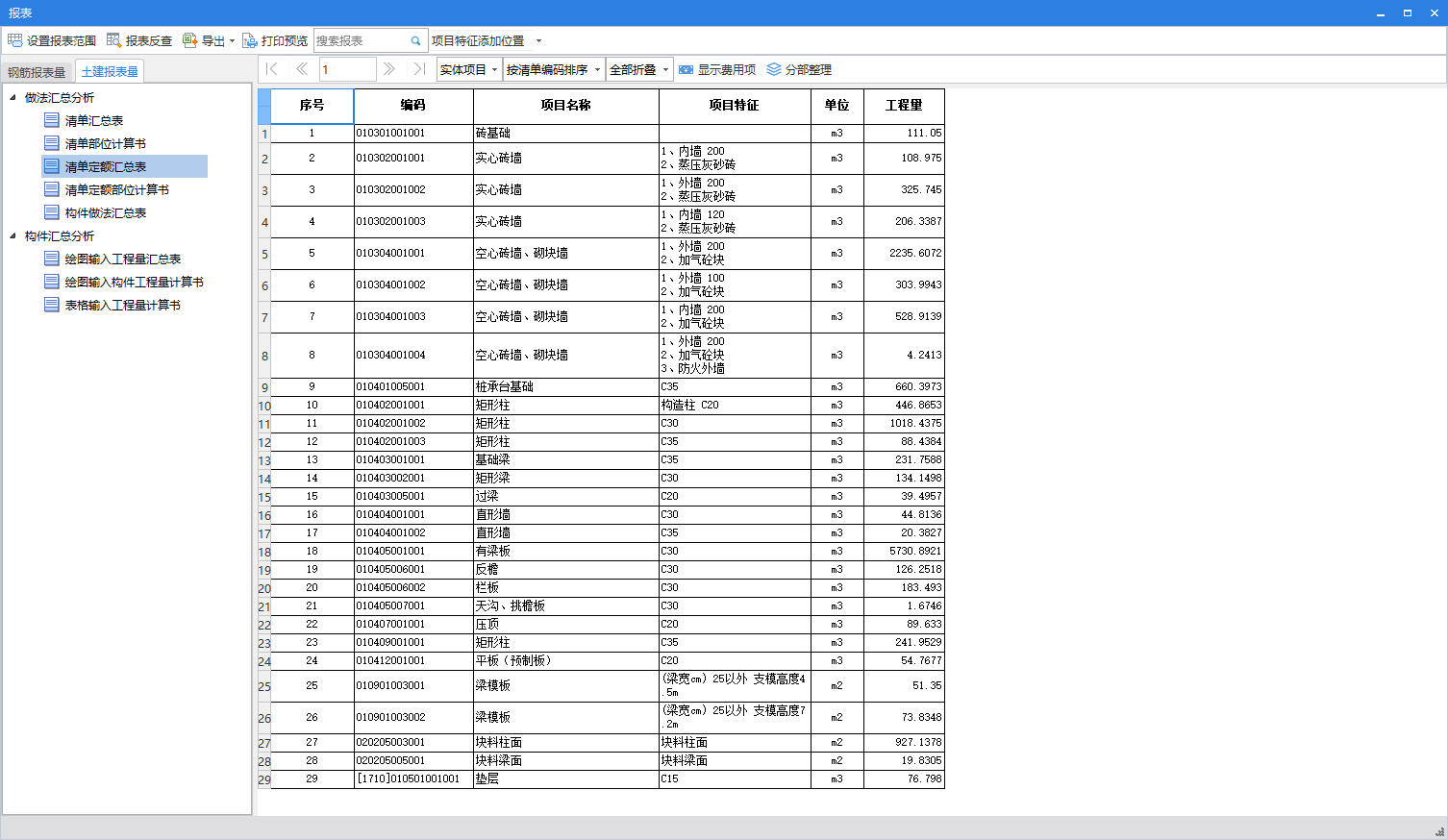Click the 编码 column header

coord(413,106)
